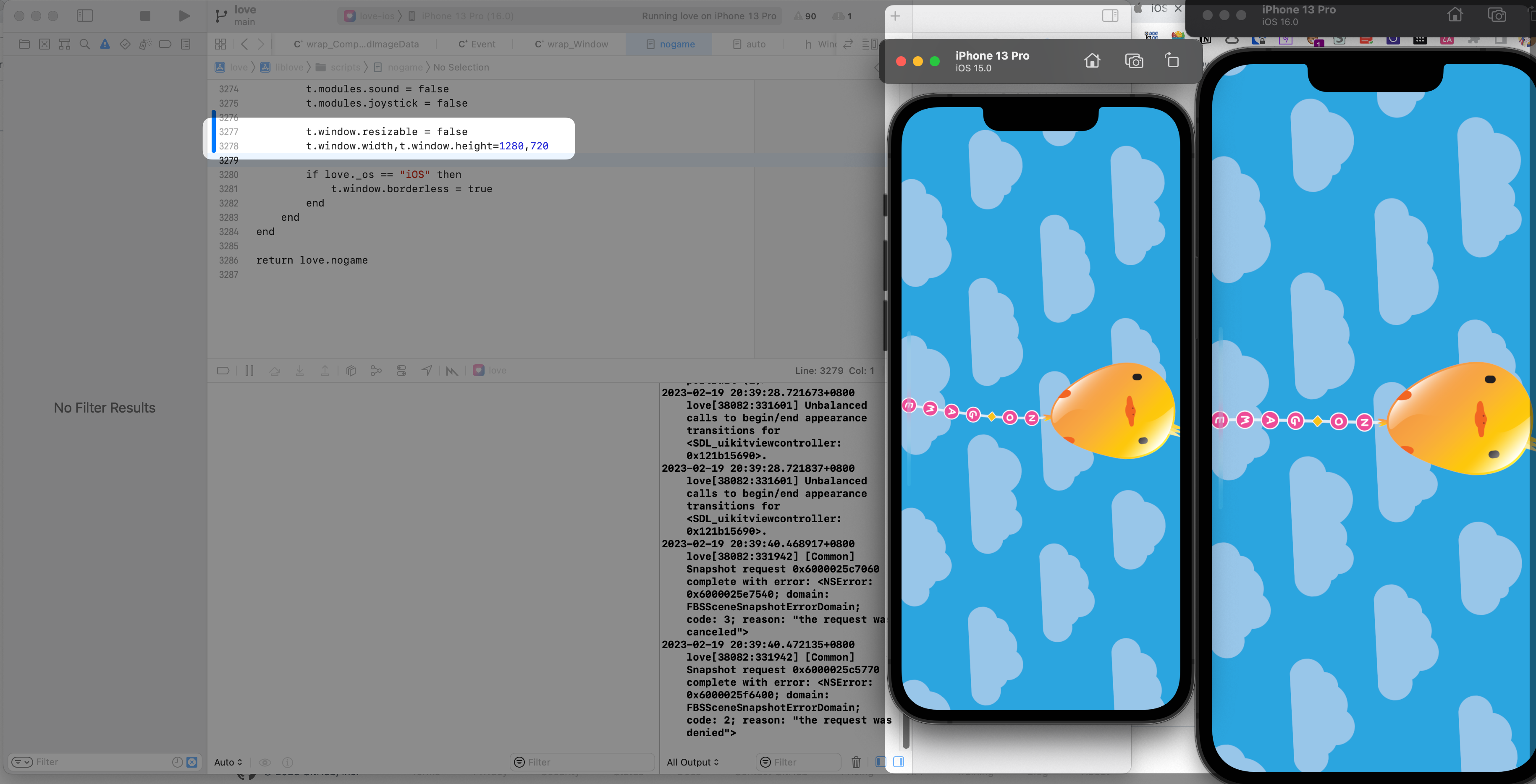Screen dimensions: 1536x784
Task: Activate breakpoints in the debug bar
Action: pos(223,370)
